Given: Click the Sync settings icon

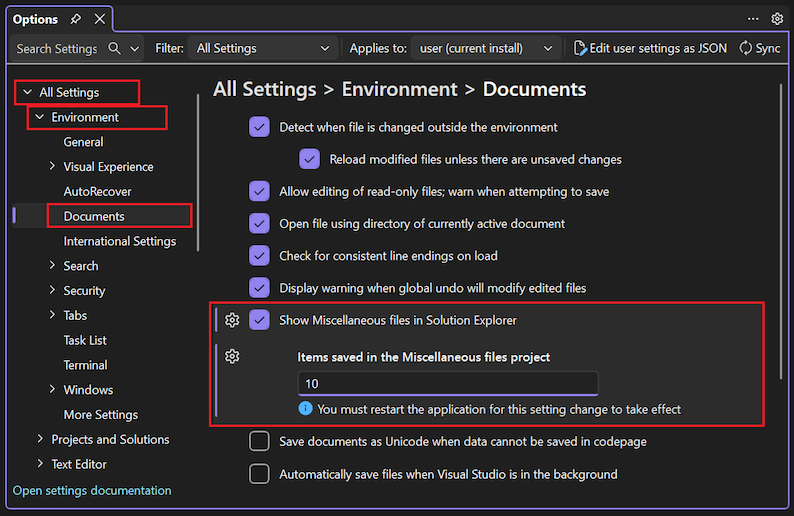Looking at the screenshot, I should (x=746, y=48).
